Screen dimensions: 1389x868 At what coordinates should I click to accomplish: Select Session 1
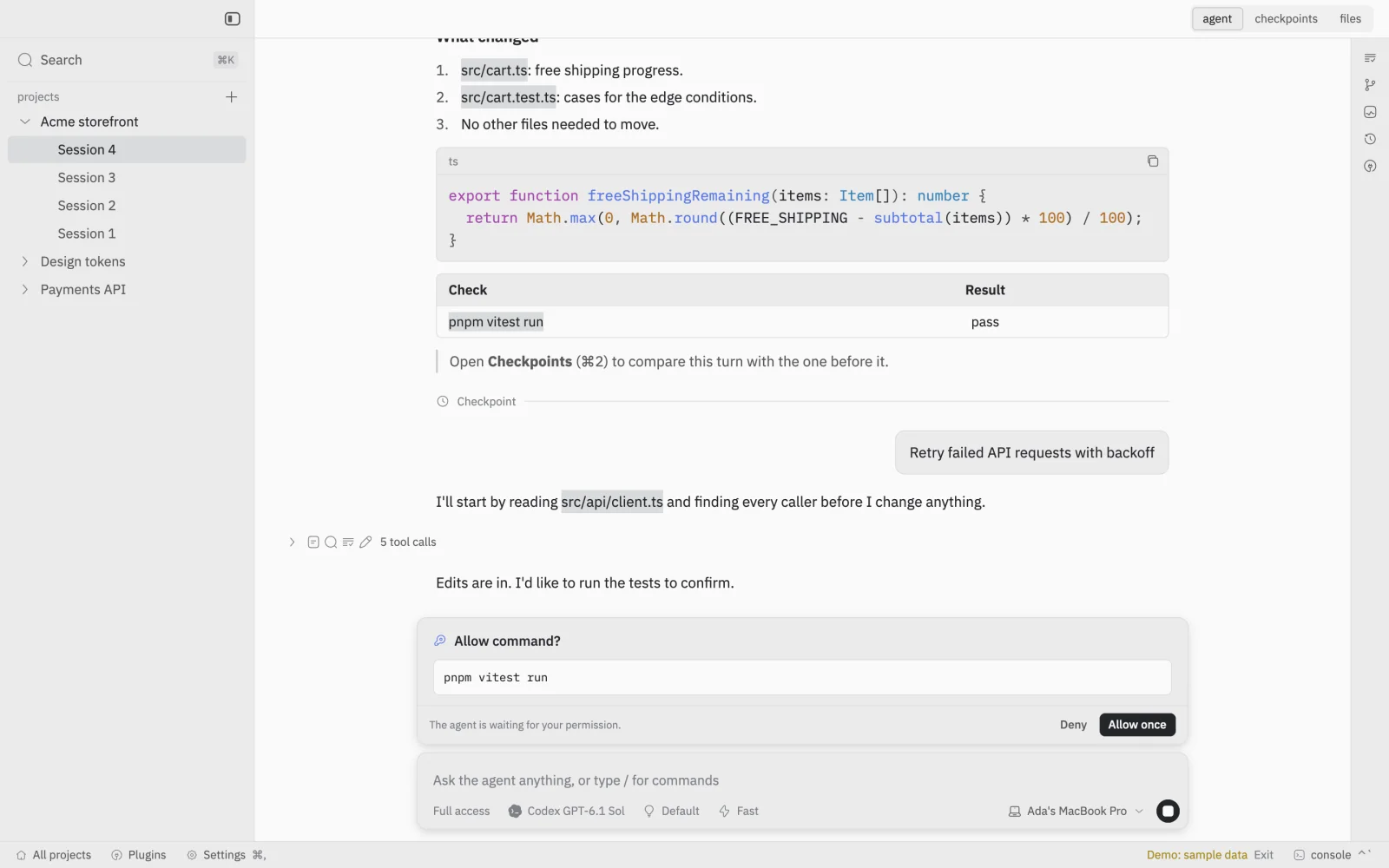coord(127,233)
